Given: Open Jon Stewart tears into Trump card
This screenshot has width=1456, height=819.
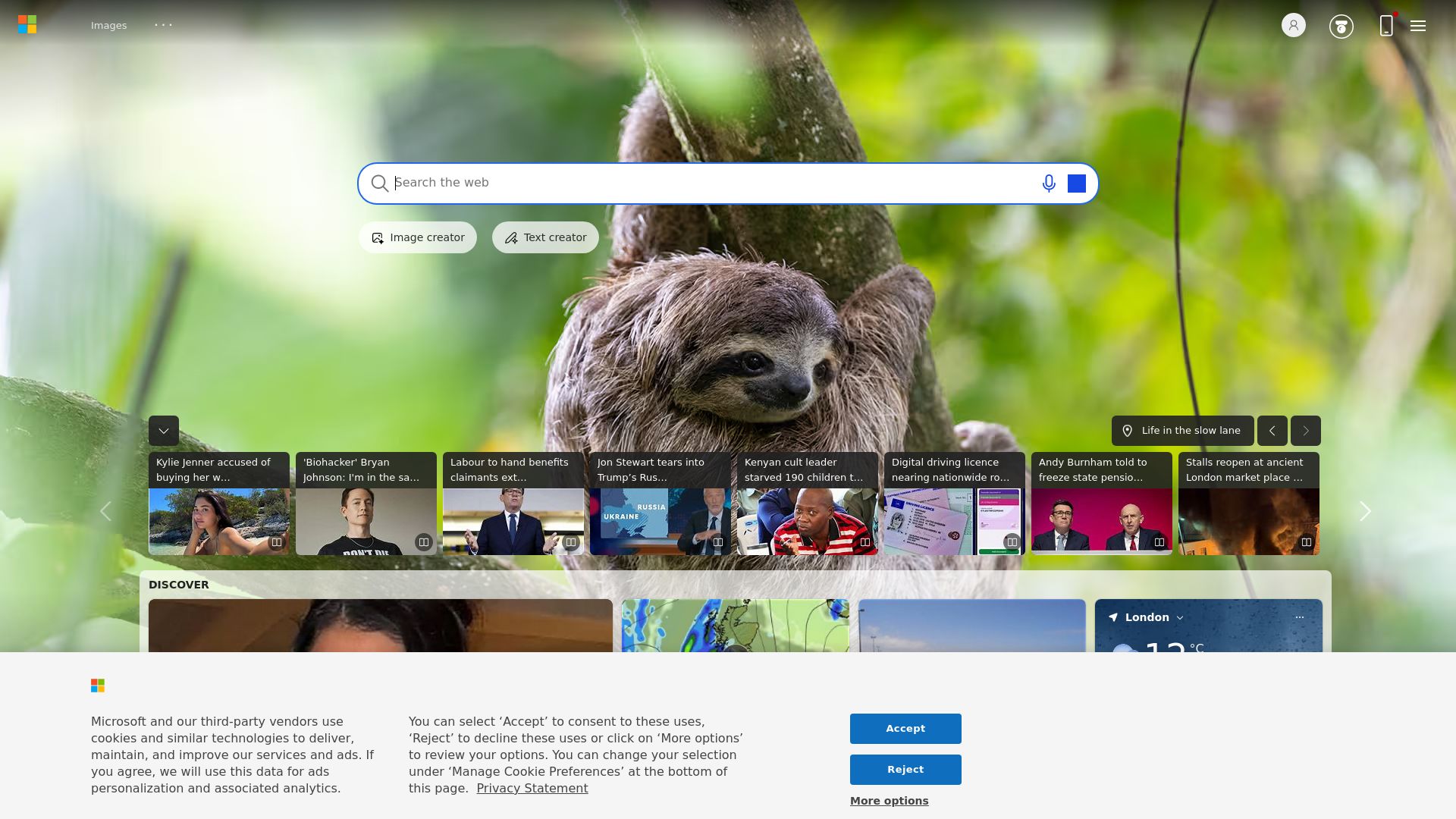Looking at the screenshot, I should pyautogui.click(x=661, y=504).
